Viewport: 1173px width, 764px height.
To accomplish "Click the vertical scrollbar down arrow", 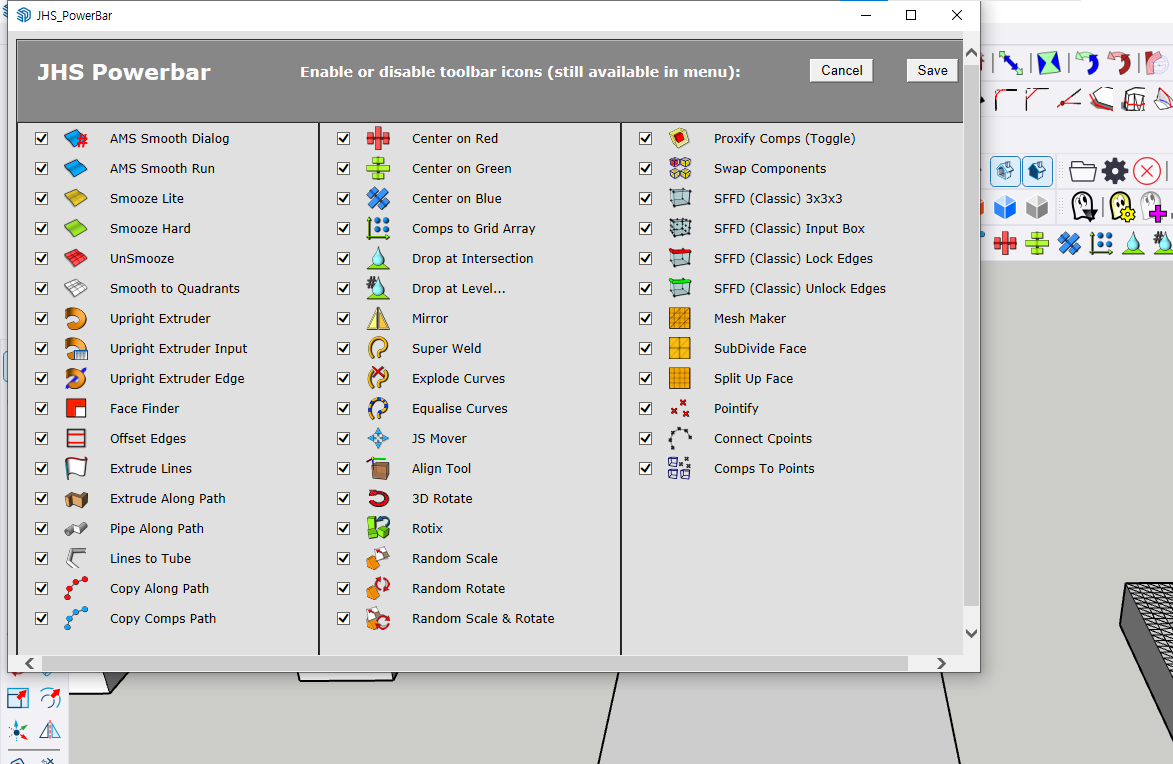I will coord(971,633).
